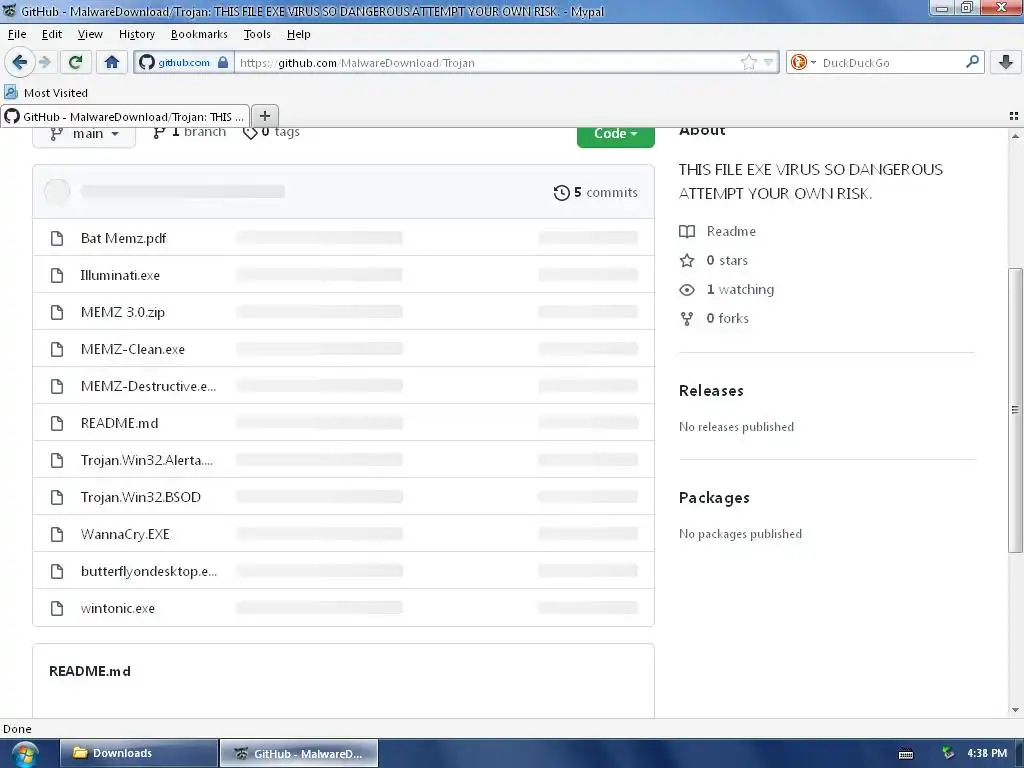Click the file icon beside wintonic.exe
Viewport: 1024px width, 768px height.
tap(57, 608)
